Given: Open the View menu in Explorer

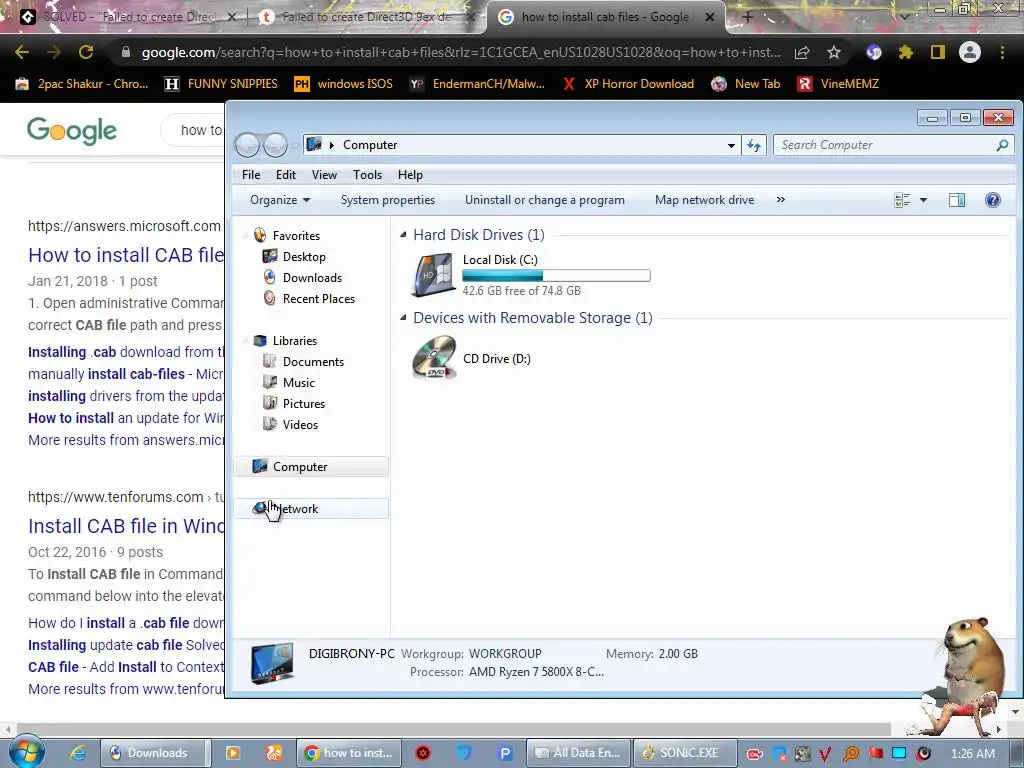Looking at the screenshot, I should tap(324, 175).
